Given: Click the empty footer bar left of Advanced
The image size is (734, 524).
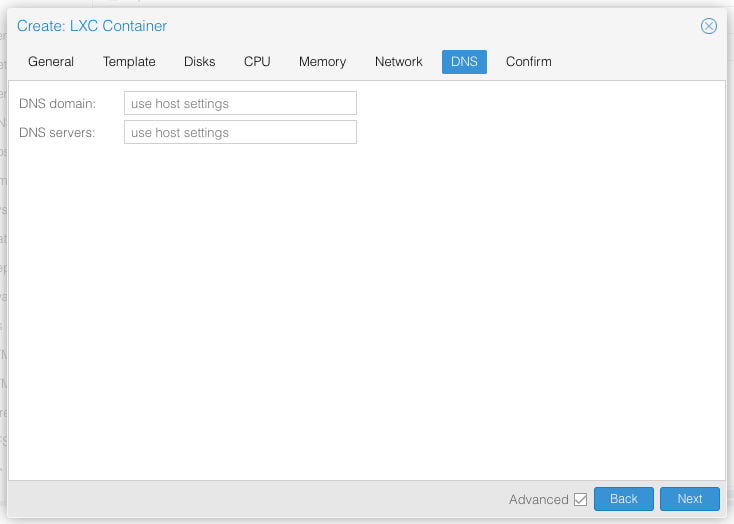Looking at the screenshot, I should pyautogui.click(x=250, y=499).
